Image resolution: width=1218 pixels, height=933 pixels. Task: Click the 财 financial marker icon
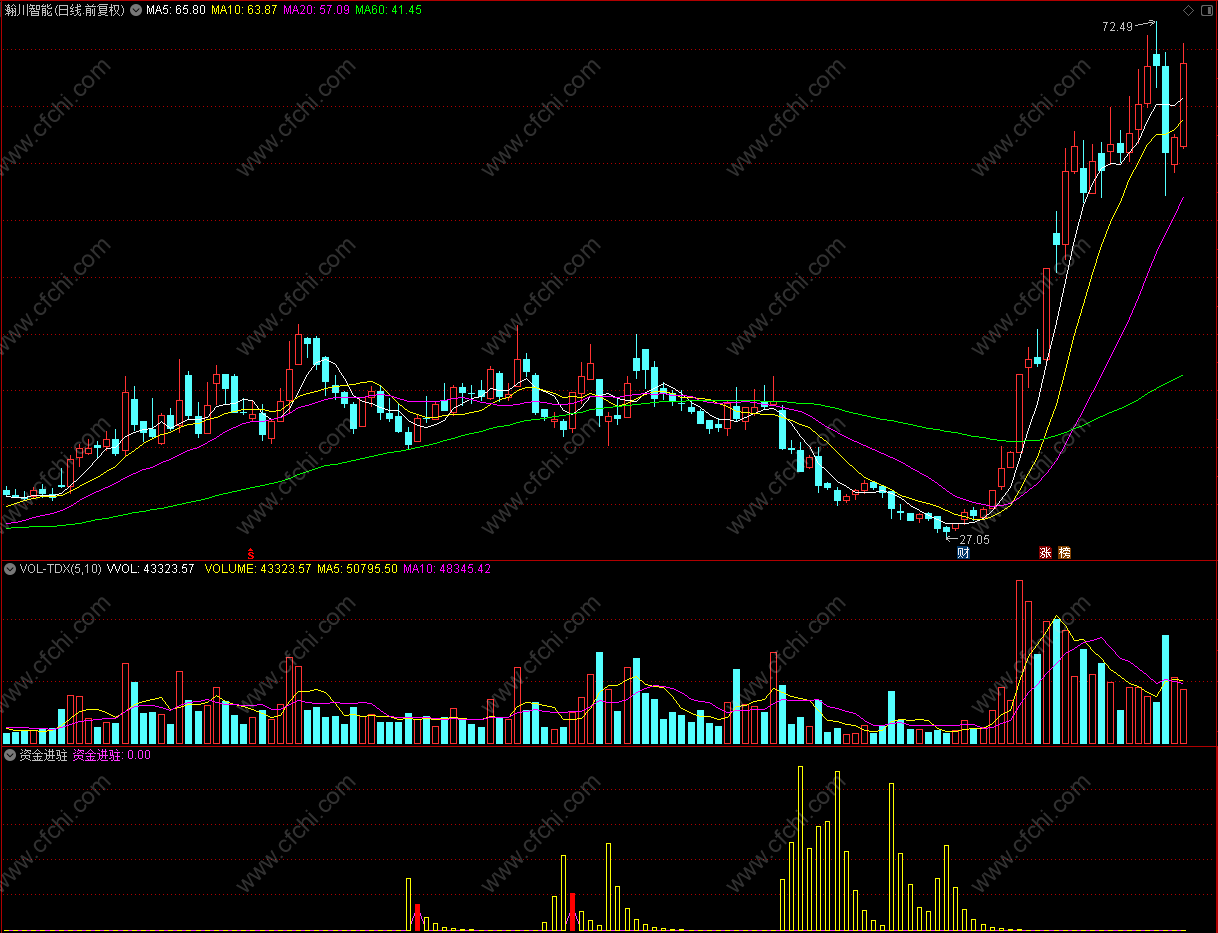963,552
